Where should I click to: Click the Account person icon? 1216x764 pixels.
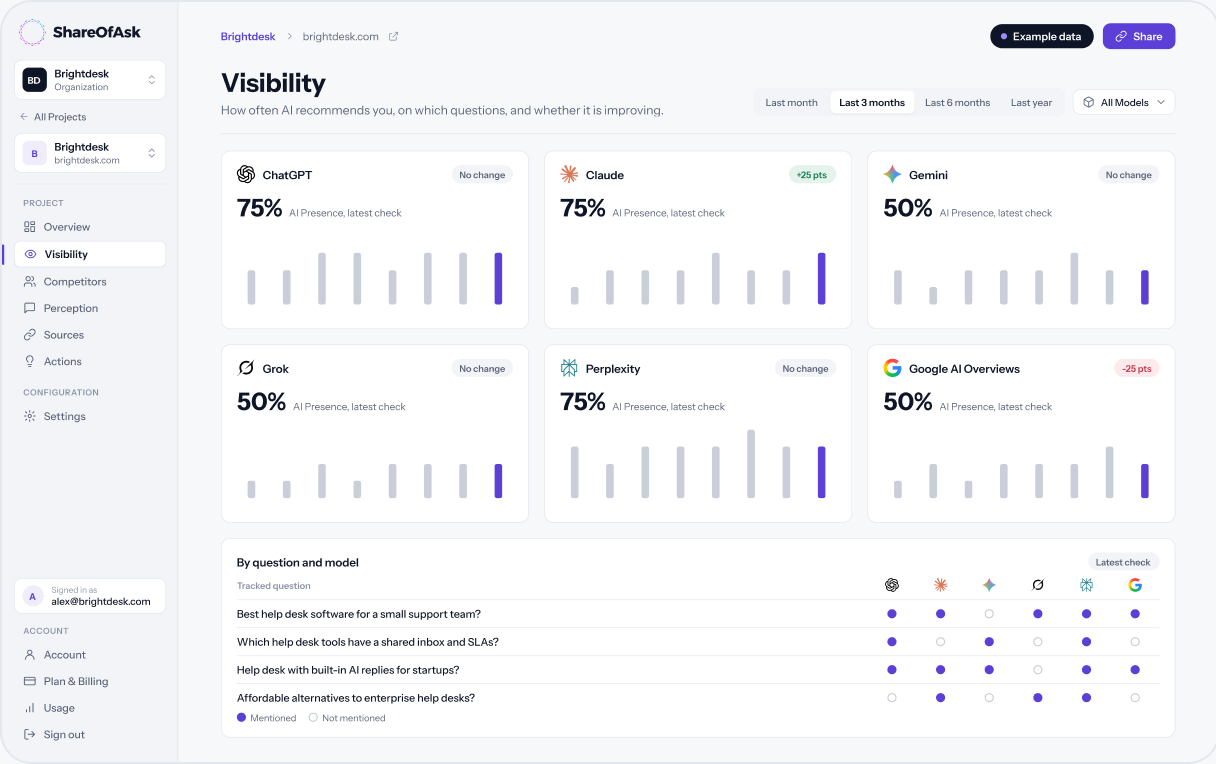(x=30, y=655)
